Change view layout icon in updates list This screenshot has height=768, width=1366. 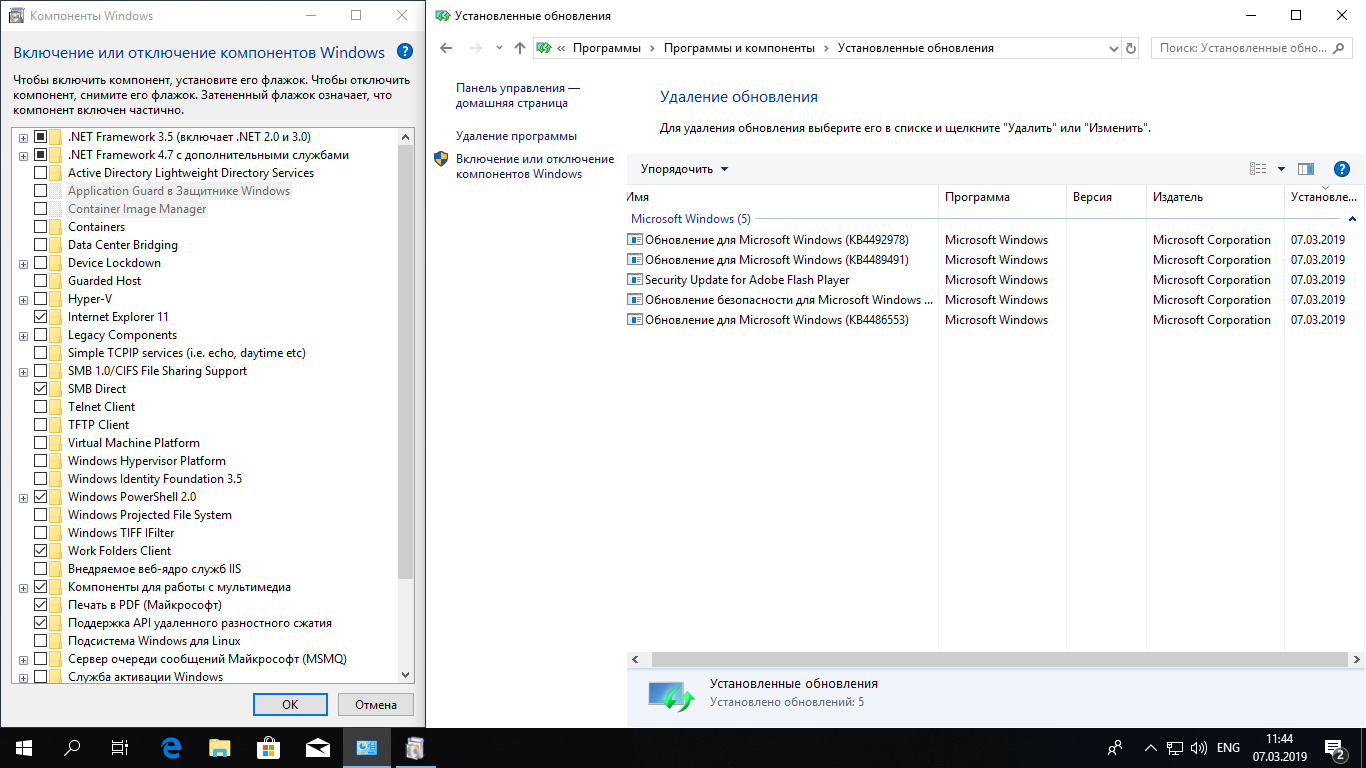click(x=1258, y=169)
